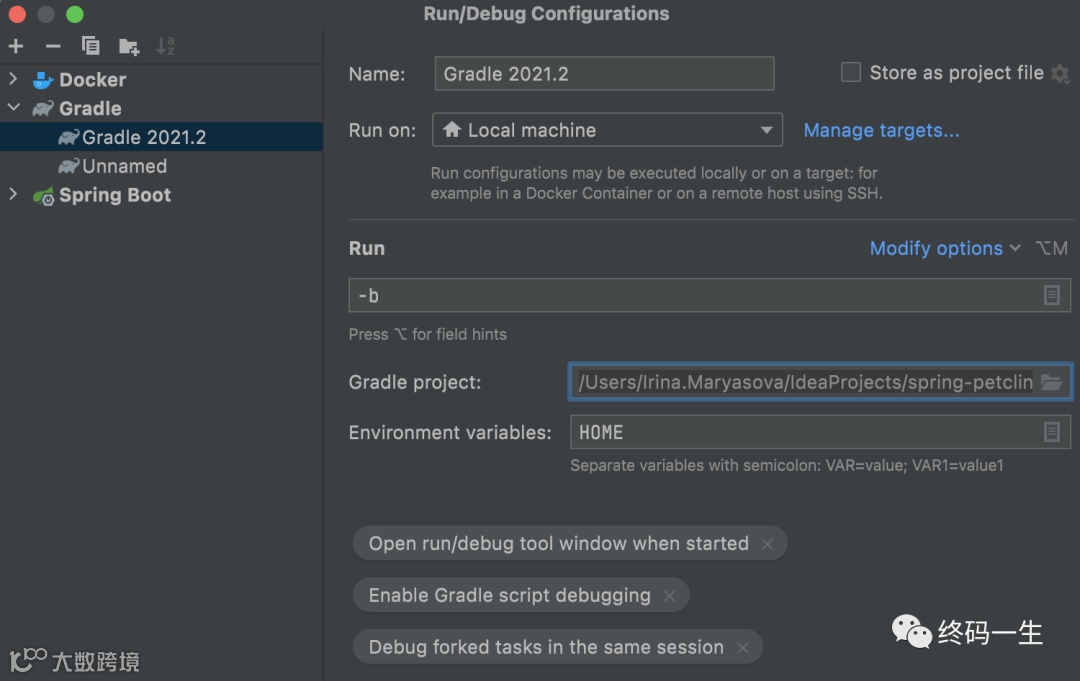
Task: Select the Unnamed Gradle configuration
Action: 124,166
